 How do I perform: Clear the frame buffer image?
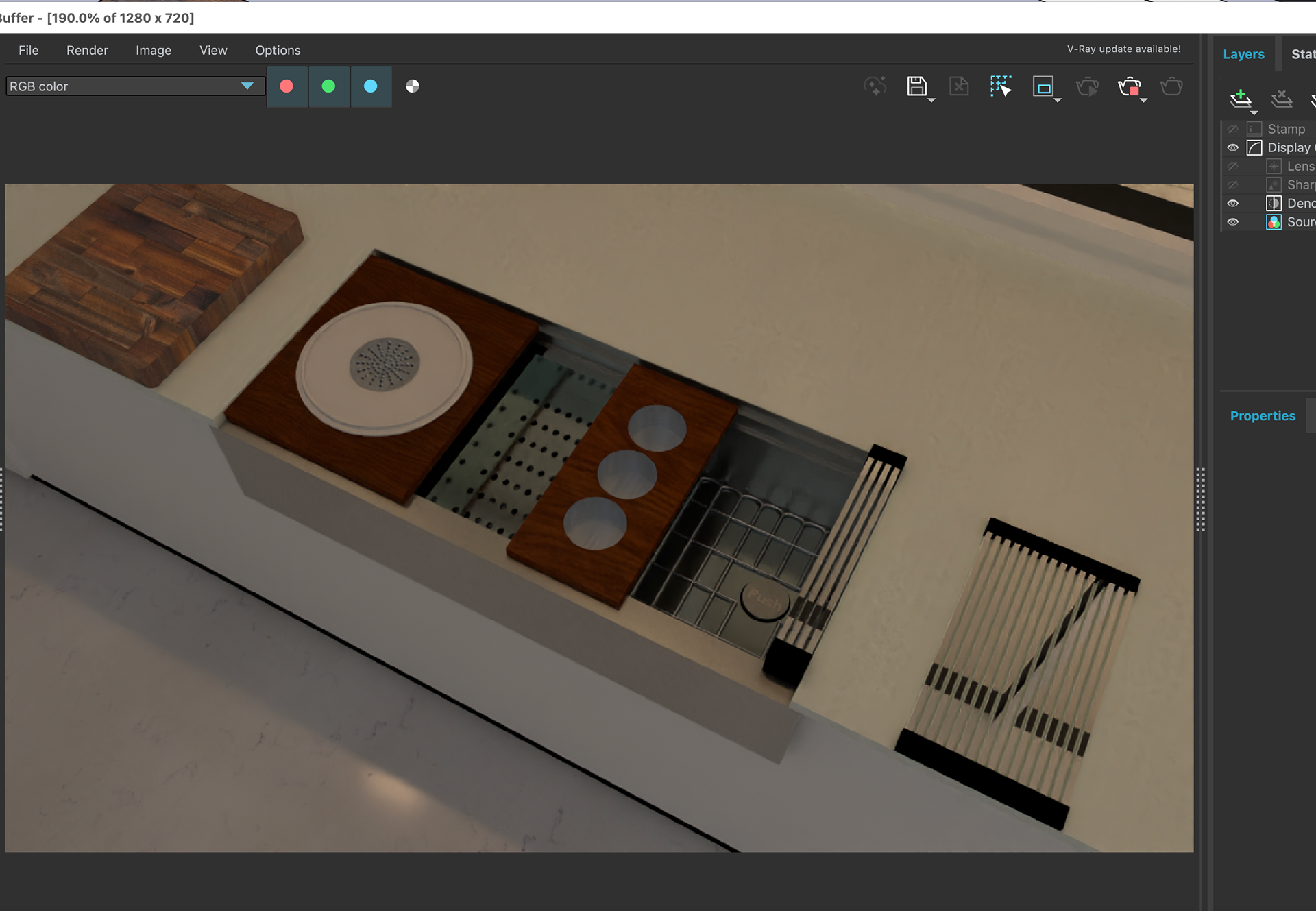959,86
